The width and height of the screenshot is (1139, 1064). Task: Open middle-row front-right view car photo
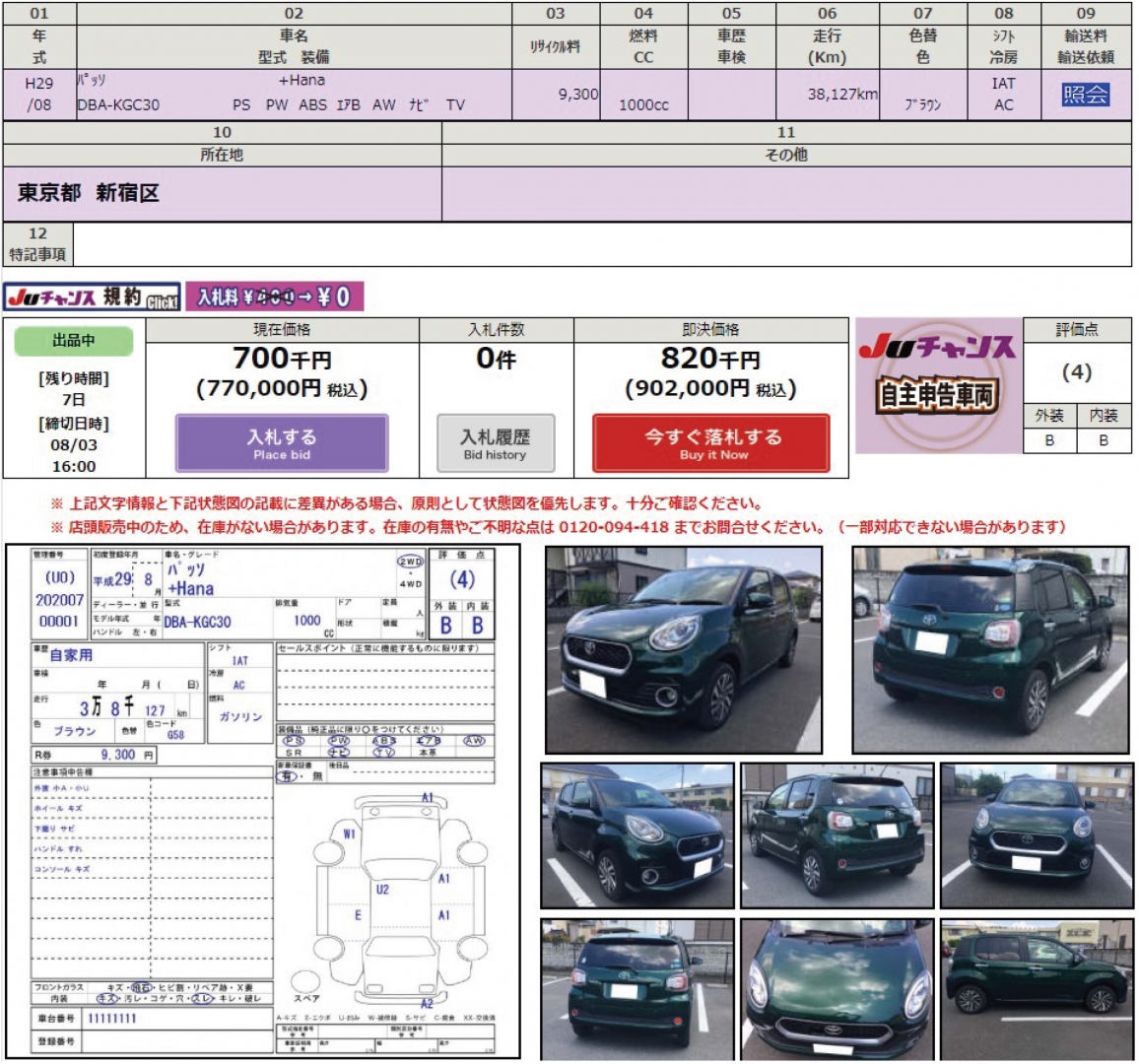(x=637, y=835)
